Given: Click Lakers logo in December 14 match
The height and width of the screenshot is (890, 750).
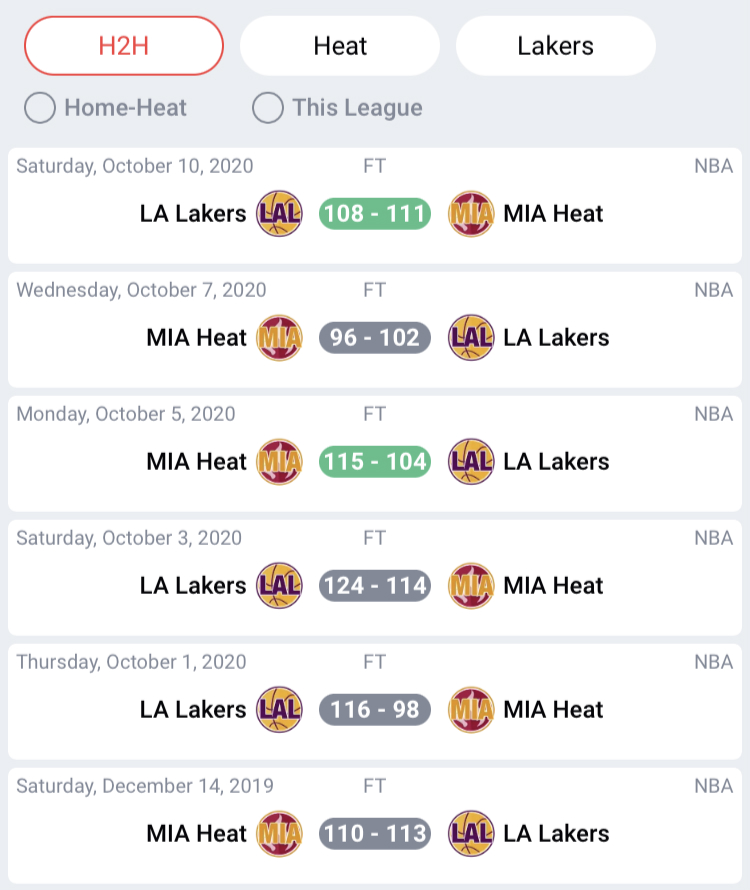Looking at the screenshot, I should tap(471, 834).
